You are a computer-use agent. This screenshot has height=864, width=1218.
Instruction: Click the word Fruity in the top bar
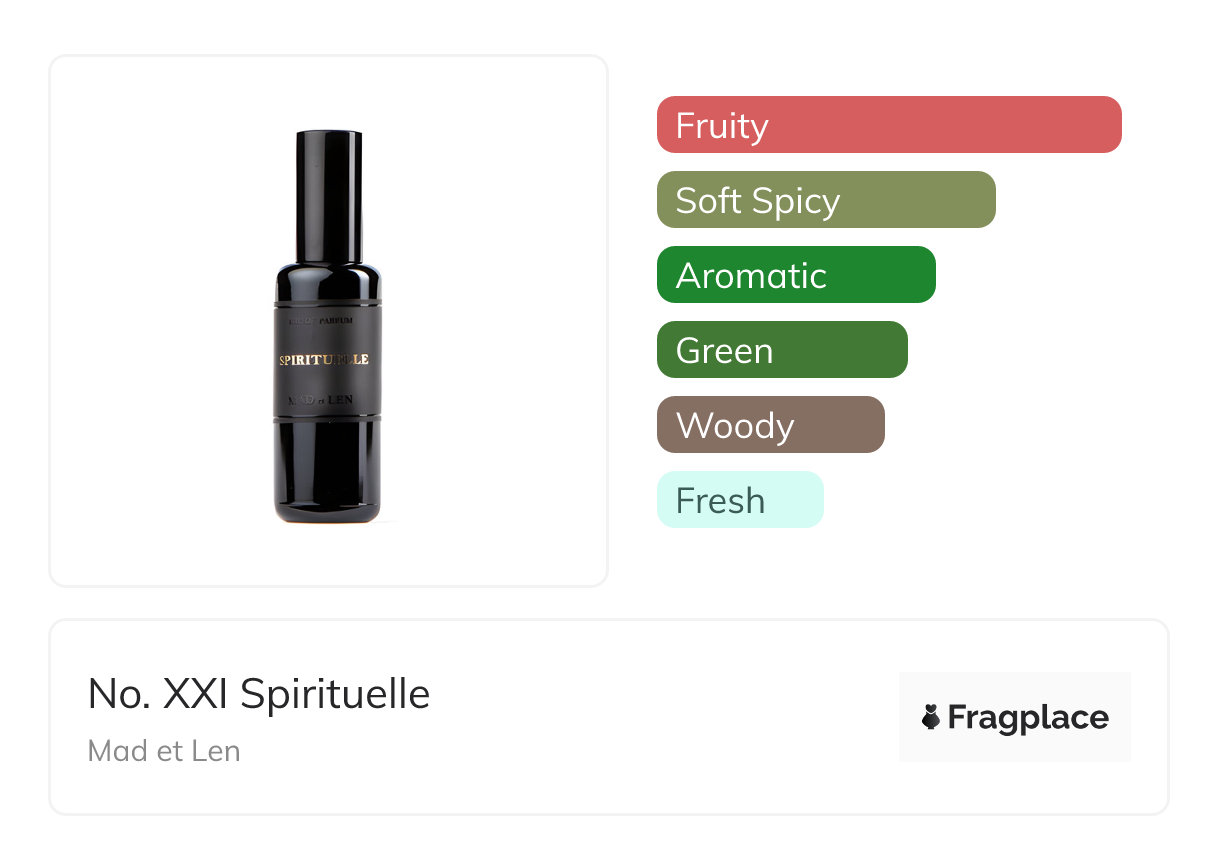721,125
